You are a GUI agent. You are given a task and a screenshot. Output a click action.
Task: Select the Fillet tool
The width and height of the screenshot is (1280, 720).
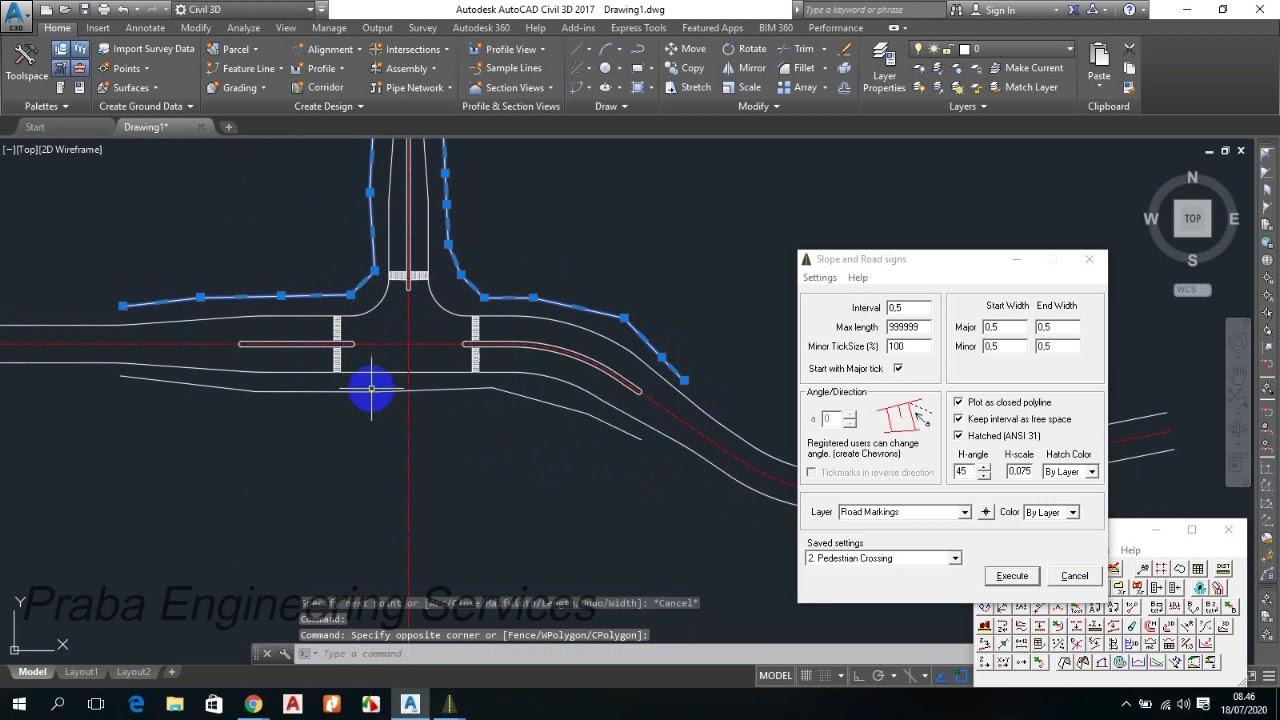click(x=796, y=68)
